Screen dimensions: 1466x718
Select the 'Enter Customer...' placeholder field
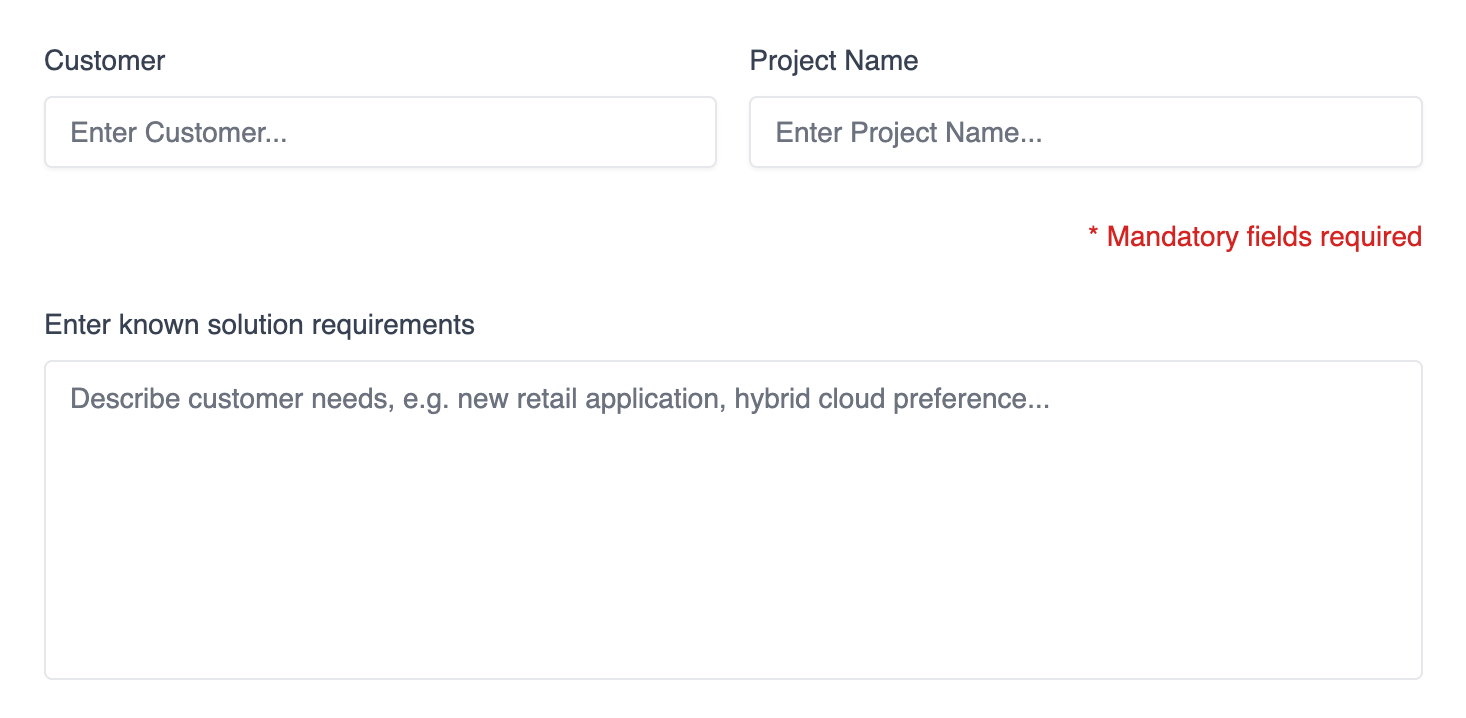(380, 132)
